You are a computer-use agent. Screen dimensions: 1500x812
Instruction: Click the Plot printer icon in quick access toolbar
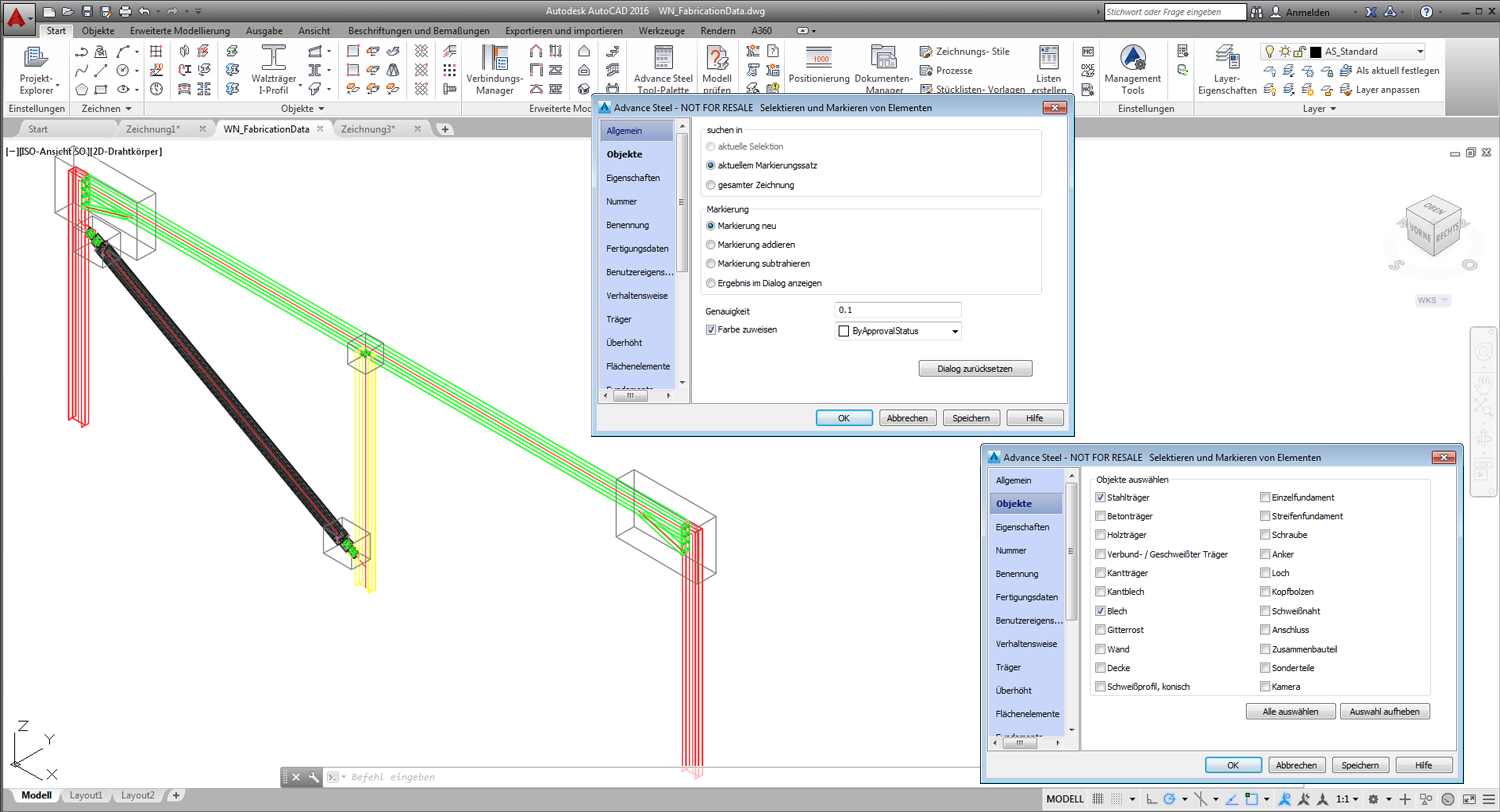click(x=125, y=11)
